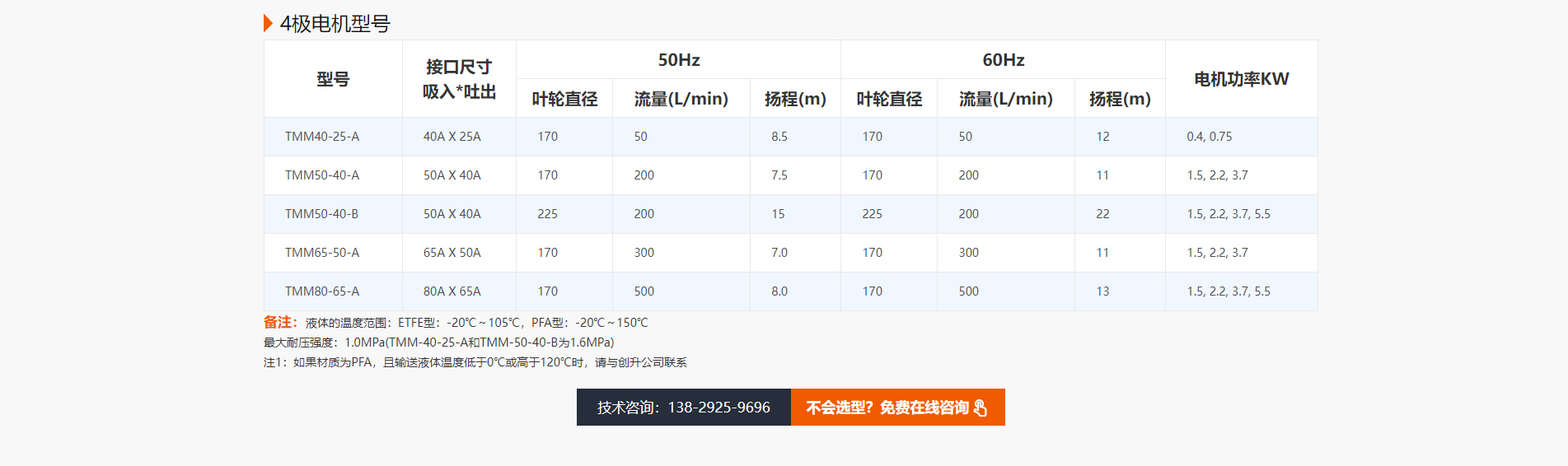Click the orange 备注 note label
Viewport: 1568px width, 466px height.
coord(280,323)
